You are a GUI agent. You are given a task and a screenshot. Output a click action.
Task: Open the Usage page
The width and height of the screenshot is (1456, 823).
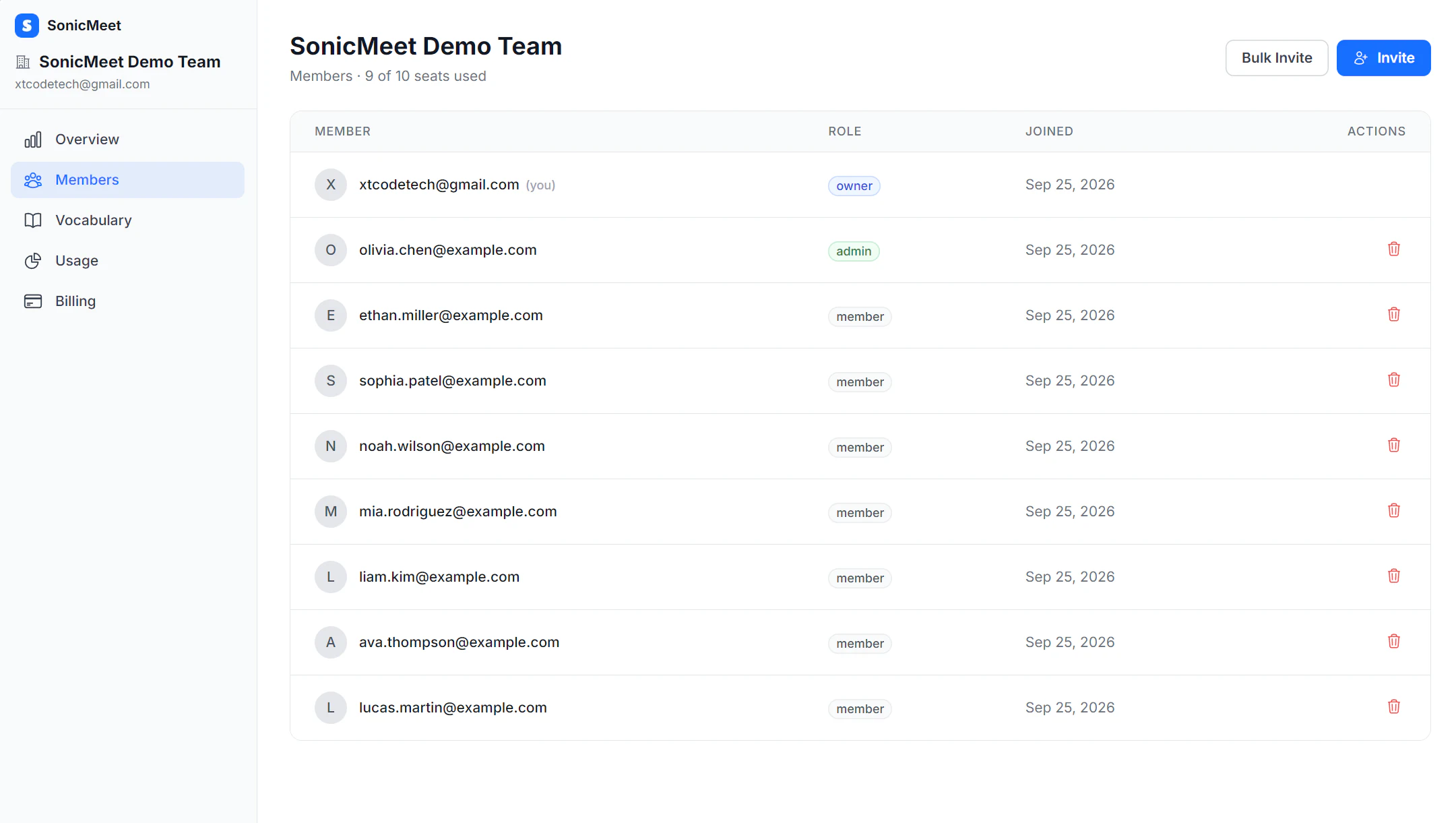pyautogui.click(x=127, y=261)
